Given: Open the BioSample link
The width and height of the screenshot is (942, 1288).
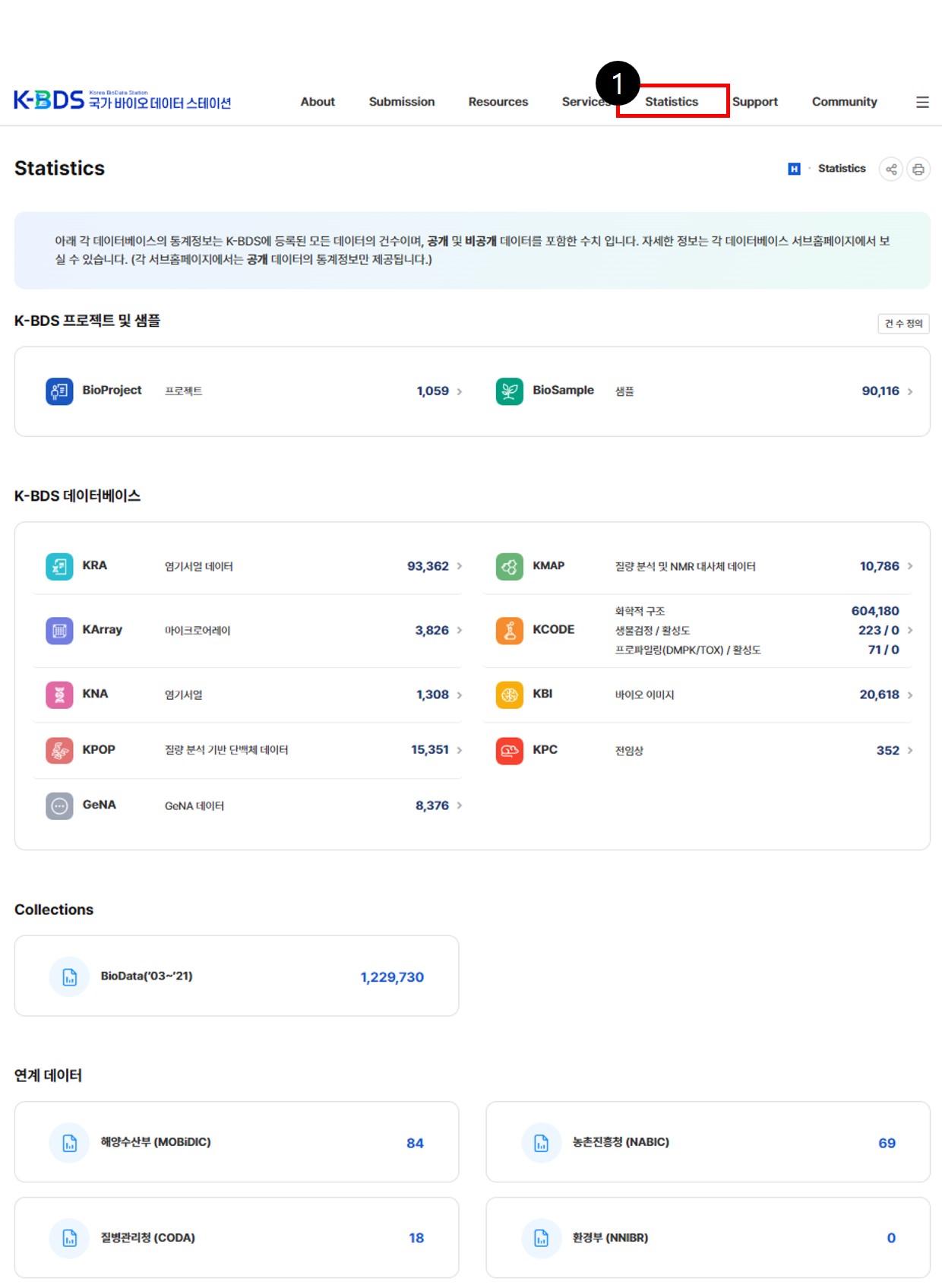Looking at the screenshot, I should [x=563, y=391].
